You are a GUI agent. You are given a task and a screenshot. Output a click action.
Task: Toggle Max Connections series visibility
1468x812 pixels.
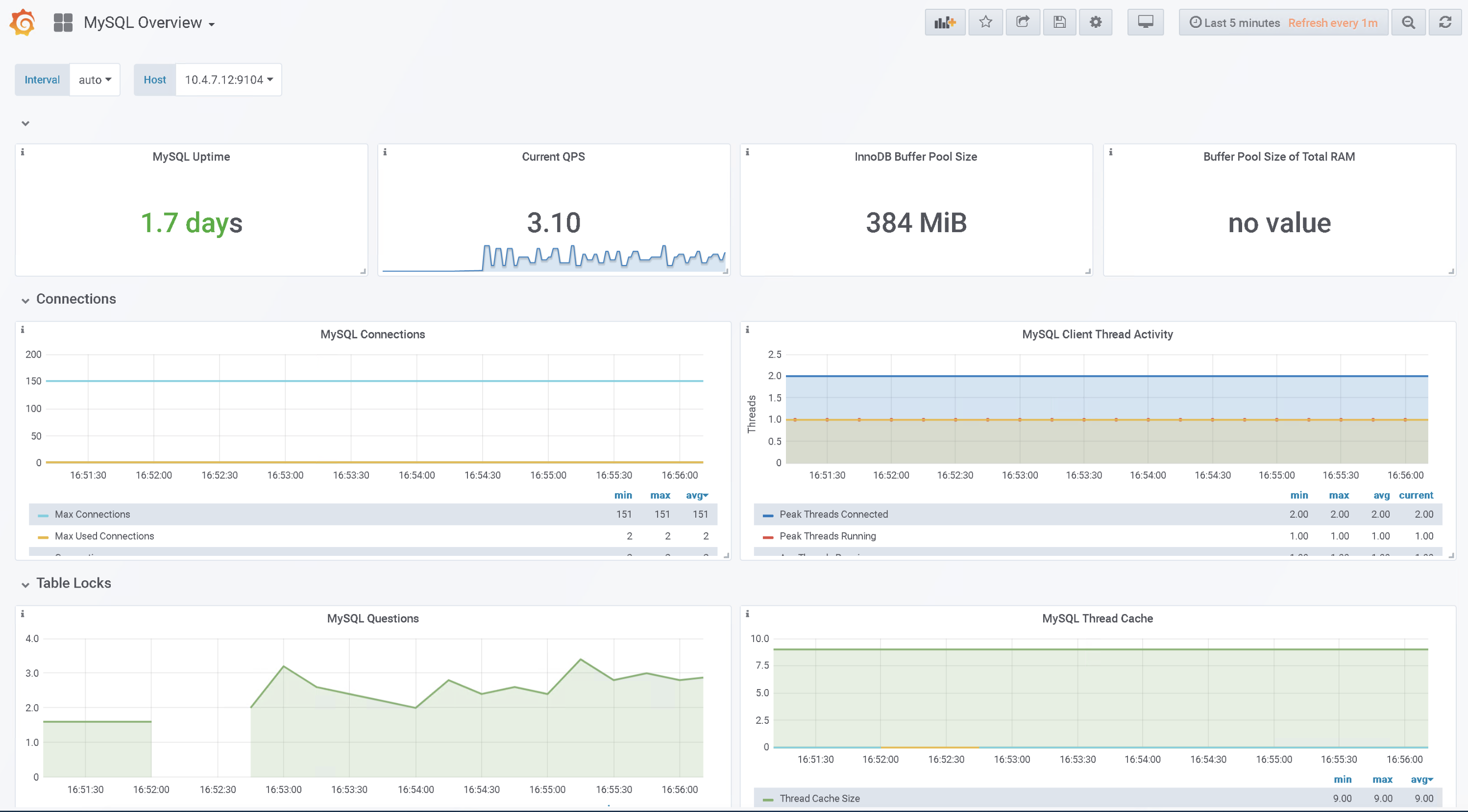click(92, 514)
